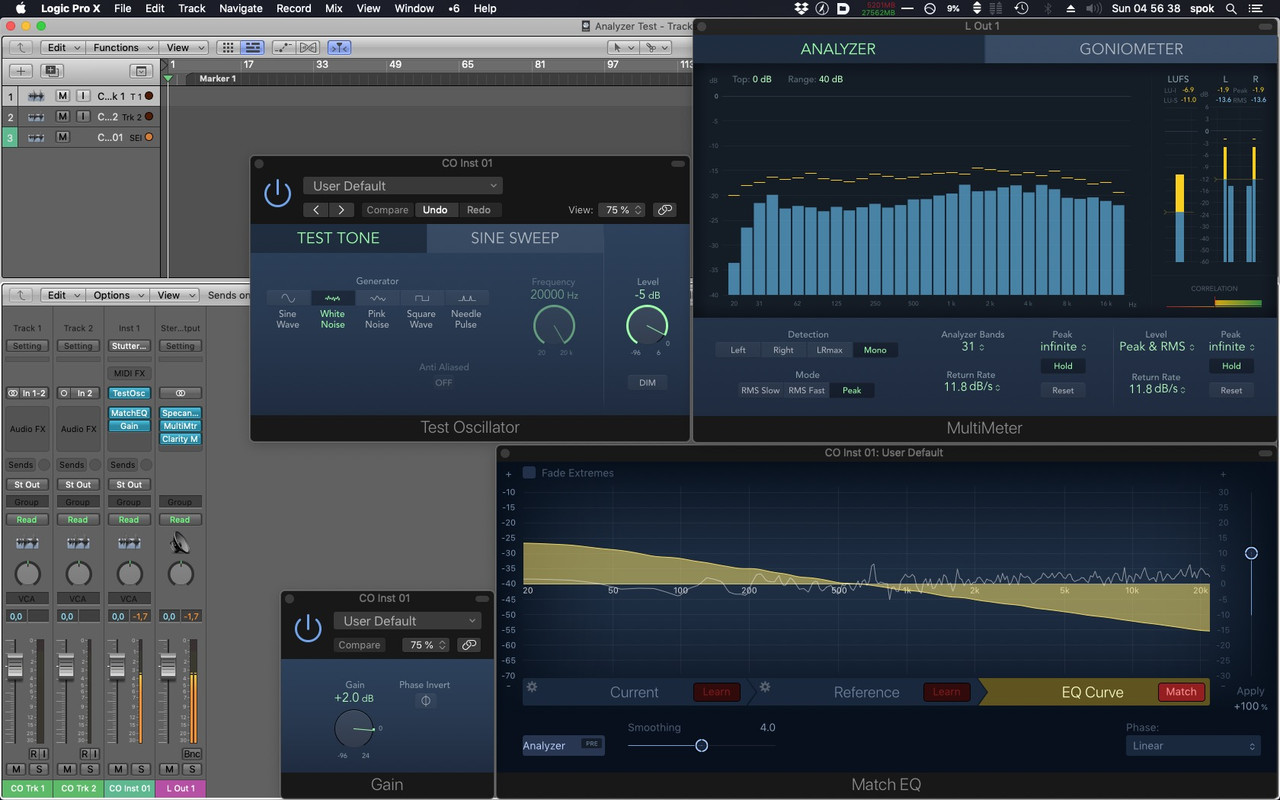This screenshot has width=1280, height=800.
Task: Select the Square Wave generator
Action: 420,297
